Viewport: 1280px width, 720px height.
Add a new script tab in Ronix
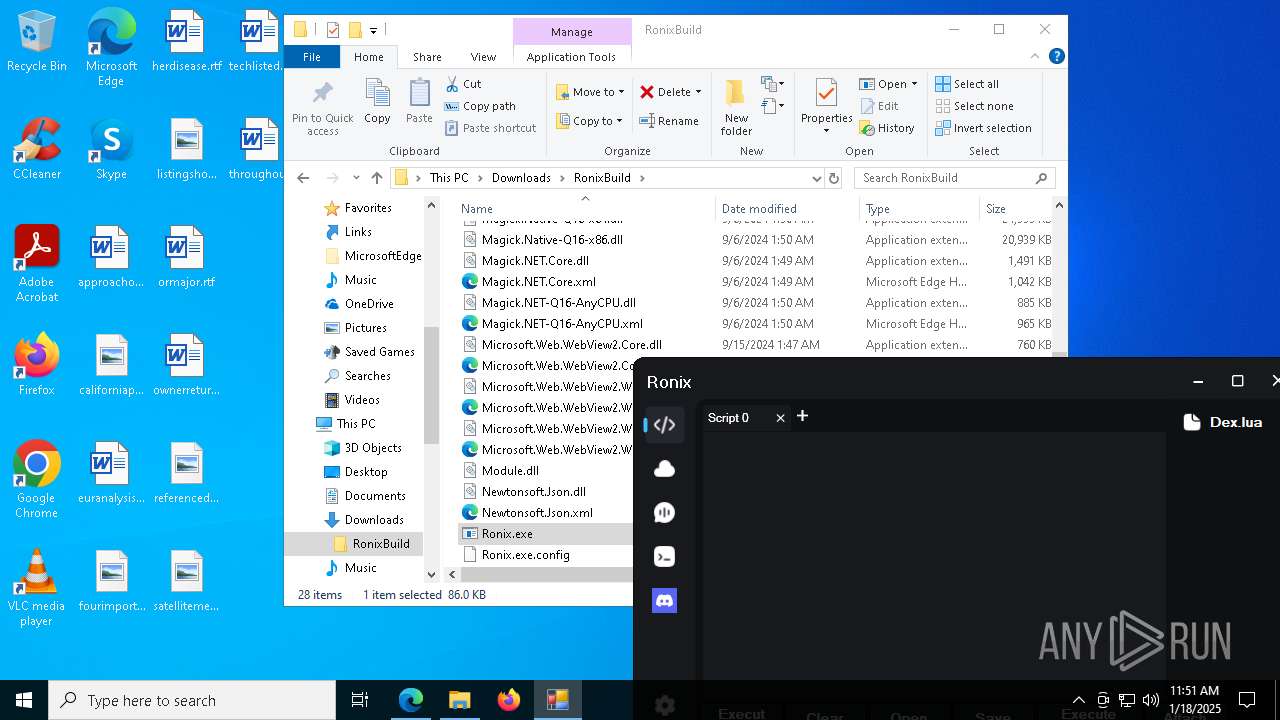point(802,416)
